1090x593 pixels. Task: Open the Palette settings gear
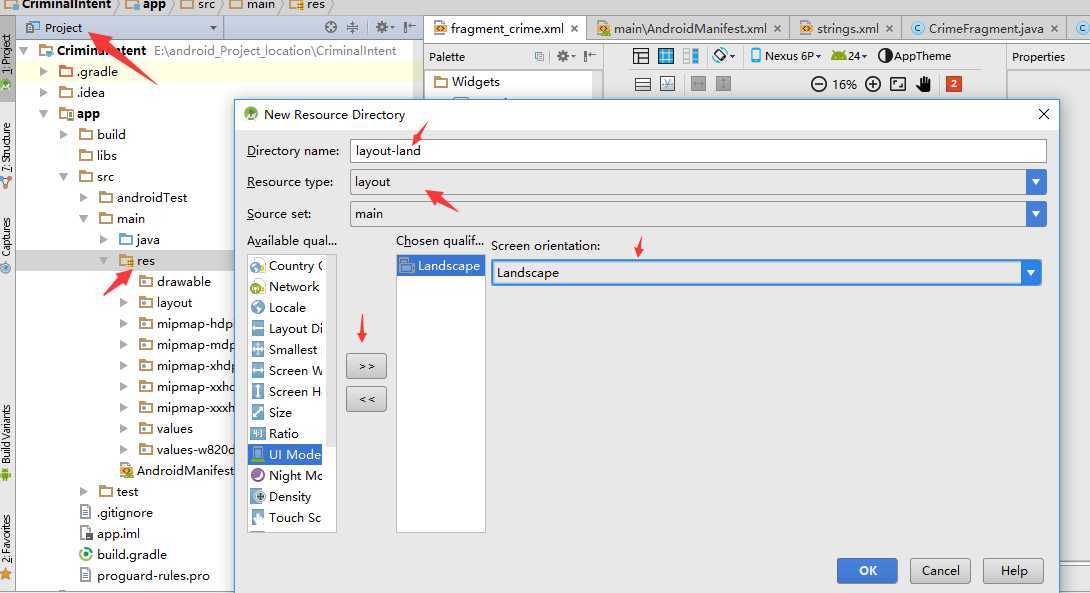pyautogui.click(x=565, y=56)
